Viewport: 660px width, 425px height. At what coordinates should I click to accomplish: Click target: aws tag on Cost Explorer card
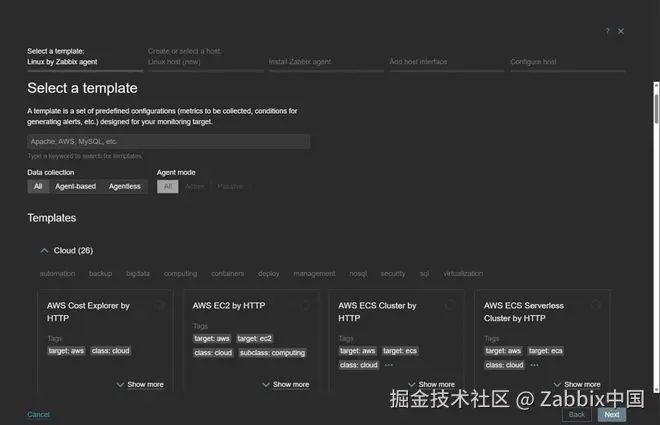(66, 351)
